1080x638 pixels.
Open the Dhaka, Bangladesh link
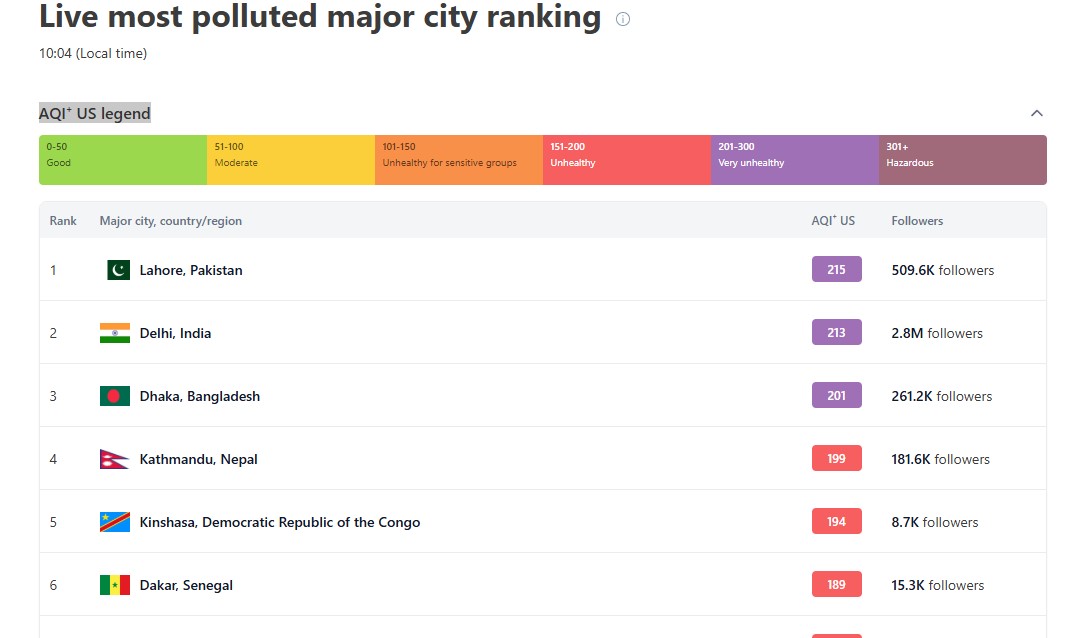tap(200, 396)
